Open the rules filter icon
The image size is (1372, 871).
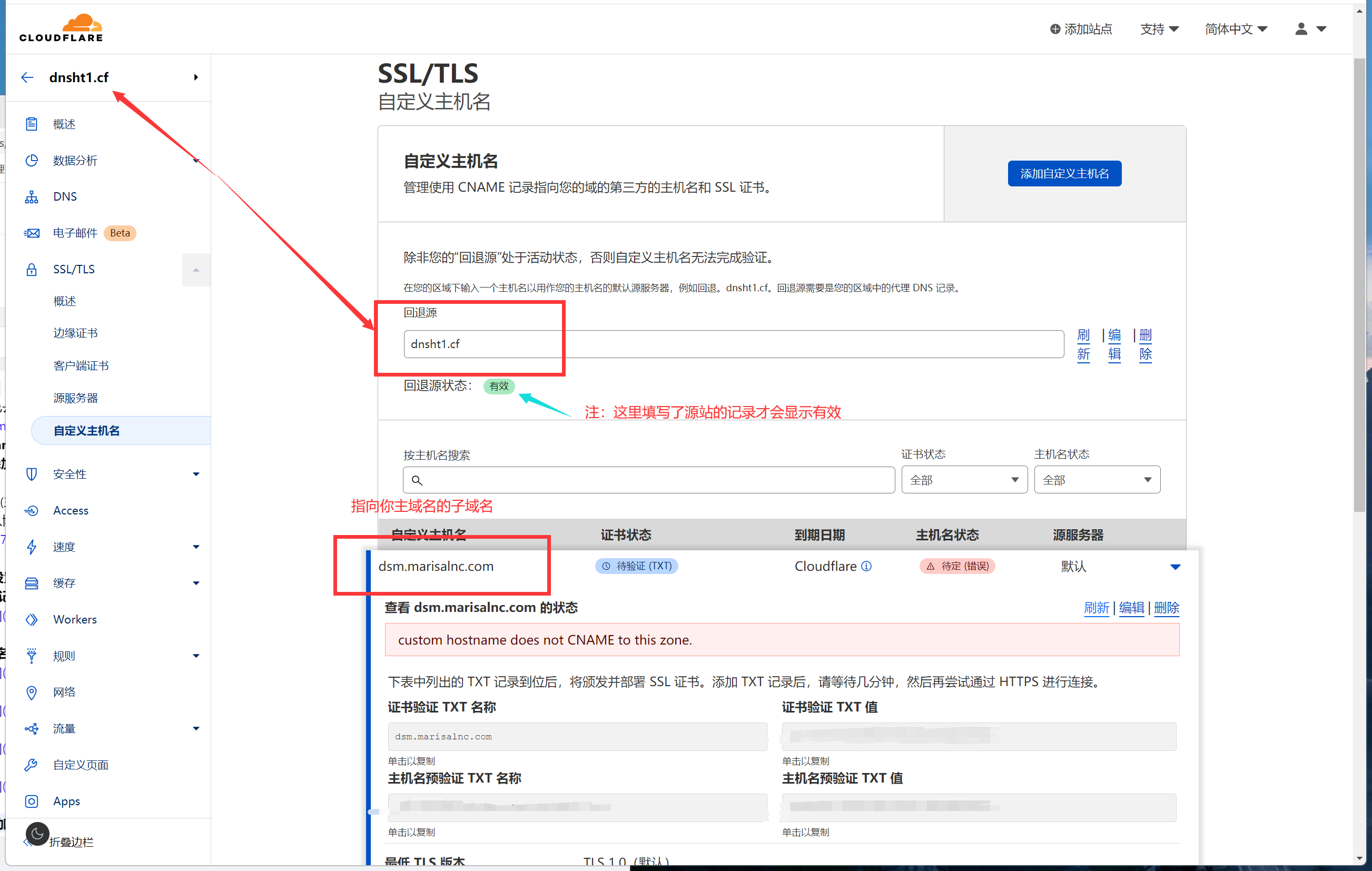click(x=31, y=656)
